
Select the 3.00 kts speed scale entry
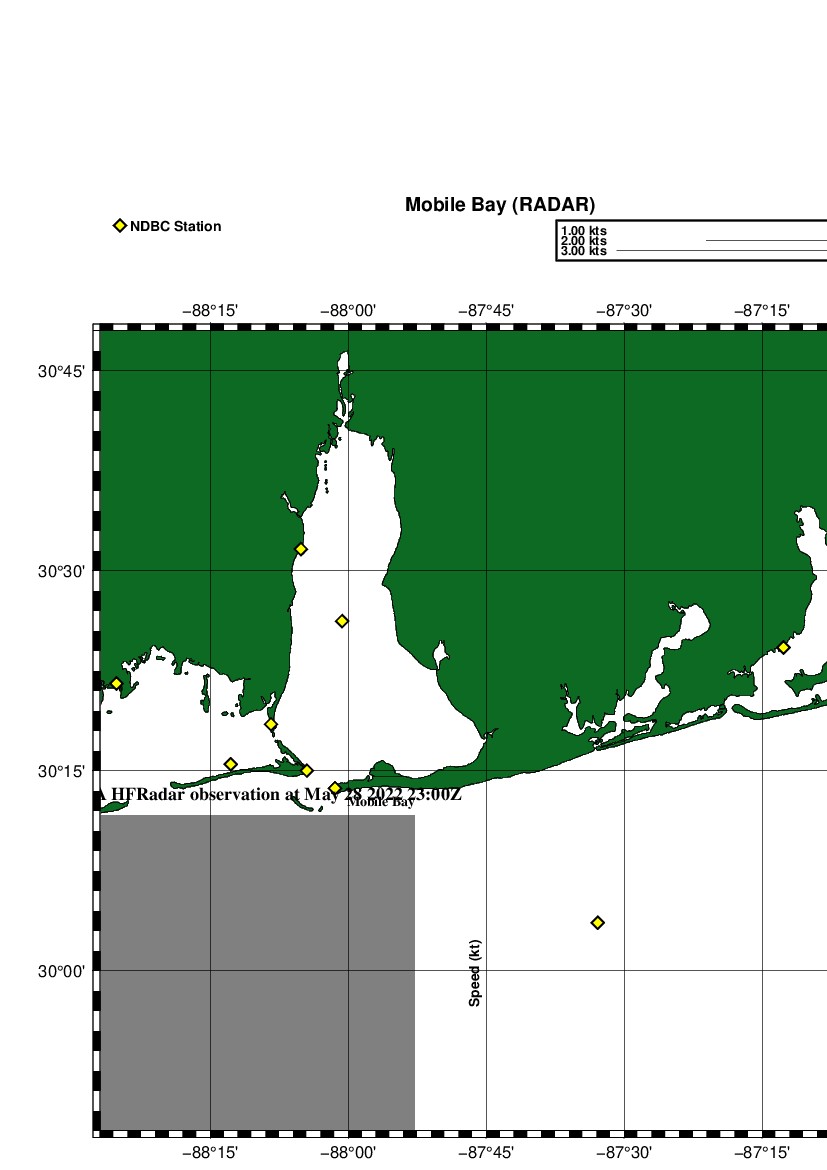coord(584,251)
